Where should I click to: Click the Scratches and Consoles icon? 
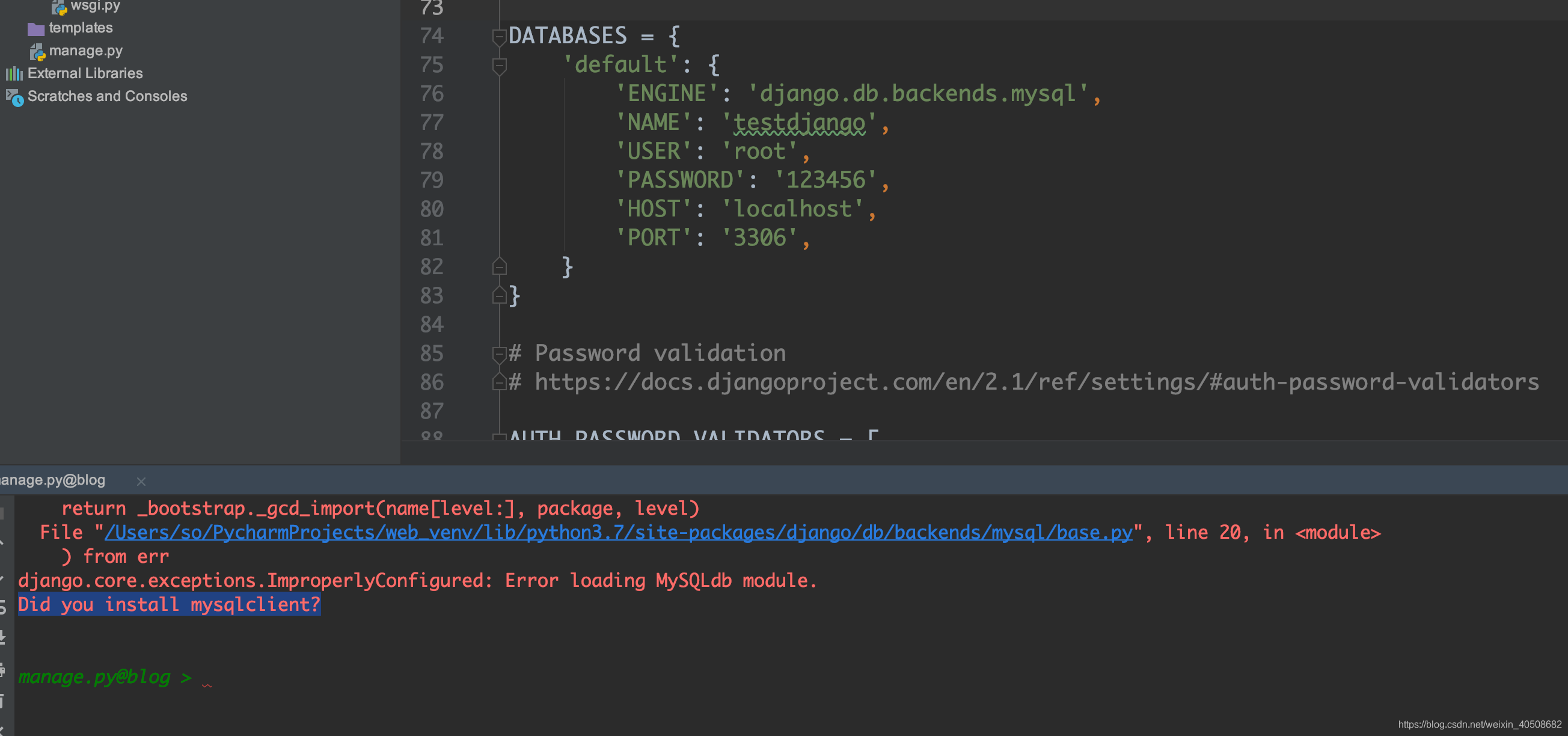pyautogui.click(x=14, y=97)
